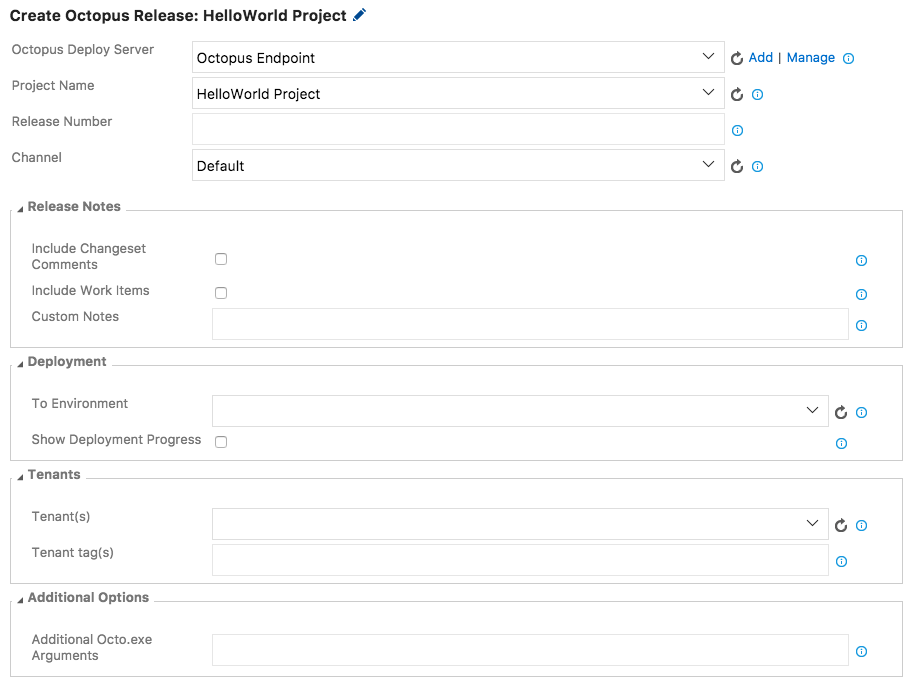
Task: Show info for Additional Octo.exe Arguments
Action: [861, 651]
